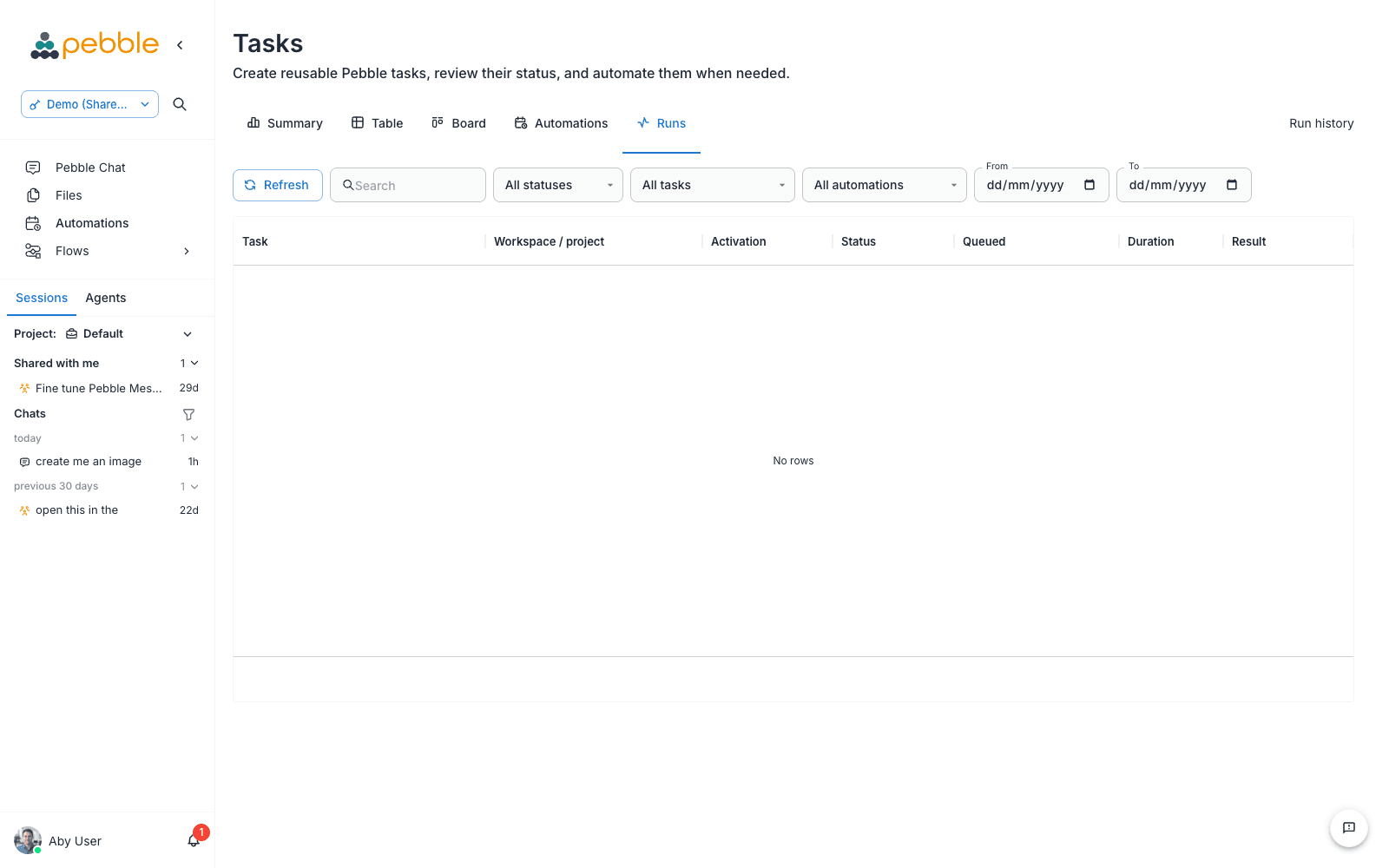Collapse the sidebar with the chevron icon
This screenshot has height=868, width=1389.
(180, 45)
